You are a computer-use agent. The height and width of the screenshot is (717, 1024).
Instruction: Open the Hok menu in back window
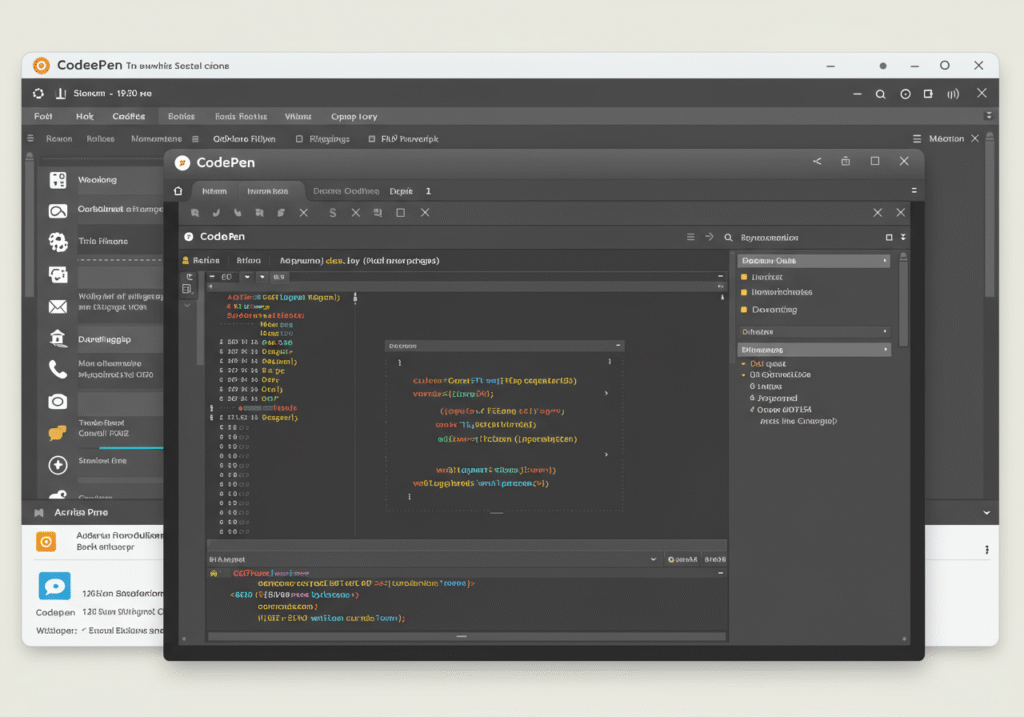85,116
